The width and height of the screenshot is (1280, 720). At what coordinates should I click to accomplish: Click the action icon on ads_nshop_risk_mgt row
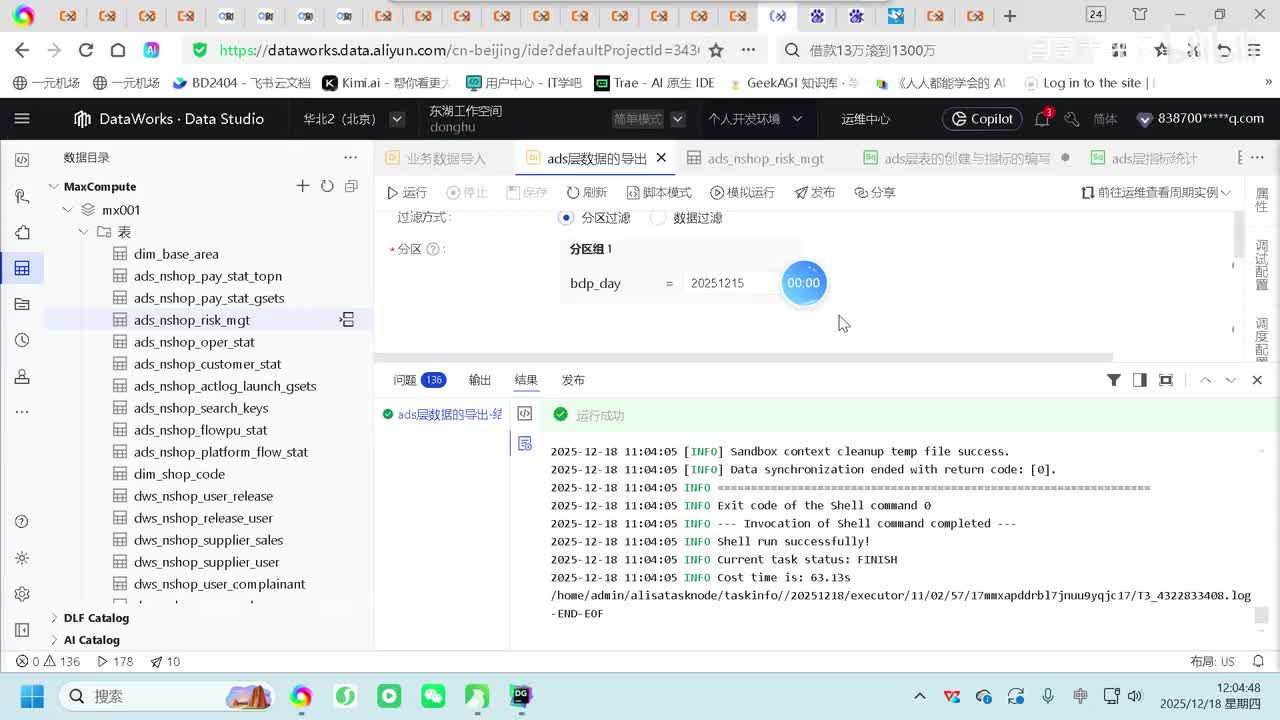[x=347, y=320]
